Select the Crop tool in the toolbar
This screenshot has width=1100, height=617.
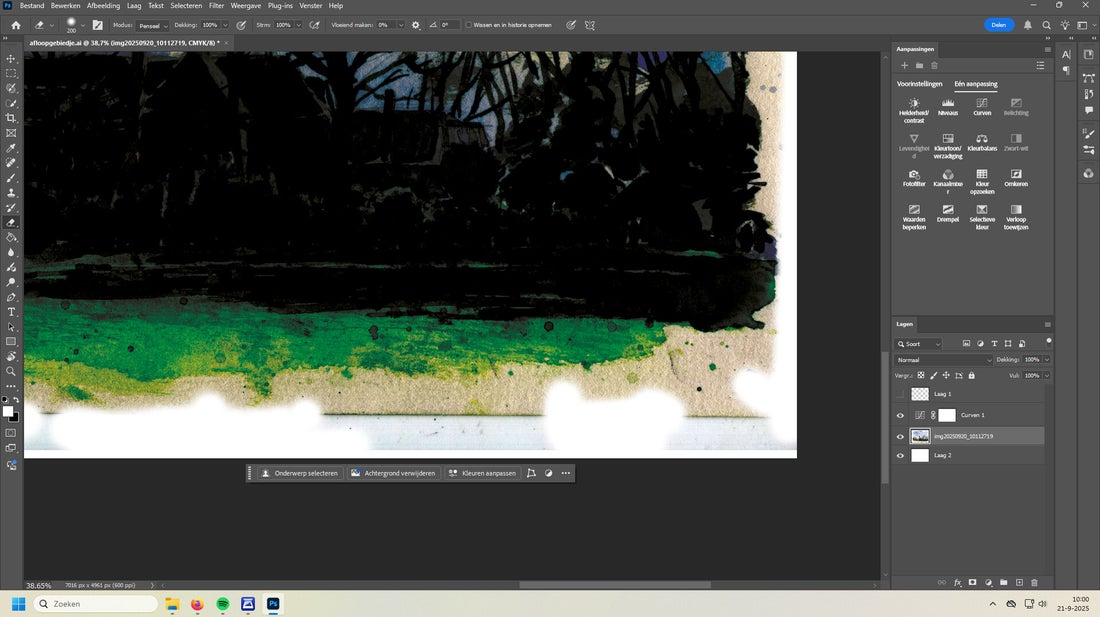click(11, 118)
